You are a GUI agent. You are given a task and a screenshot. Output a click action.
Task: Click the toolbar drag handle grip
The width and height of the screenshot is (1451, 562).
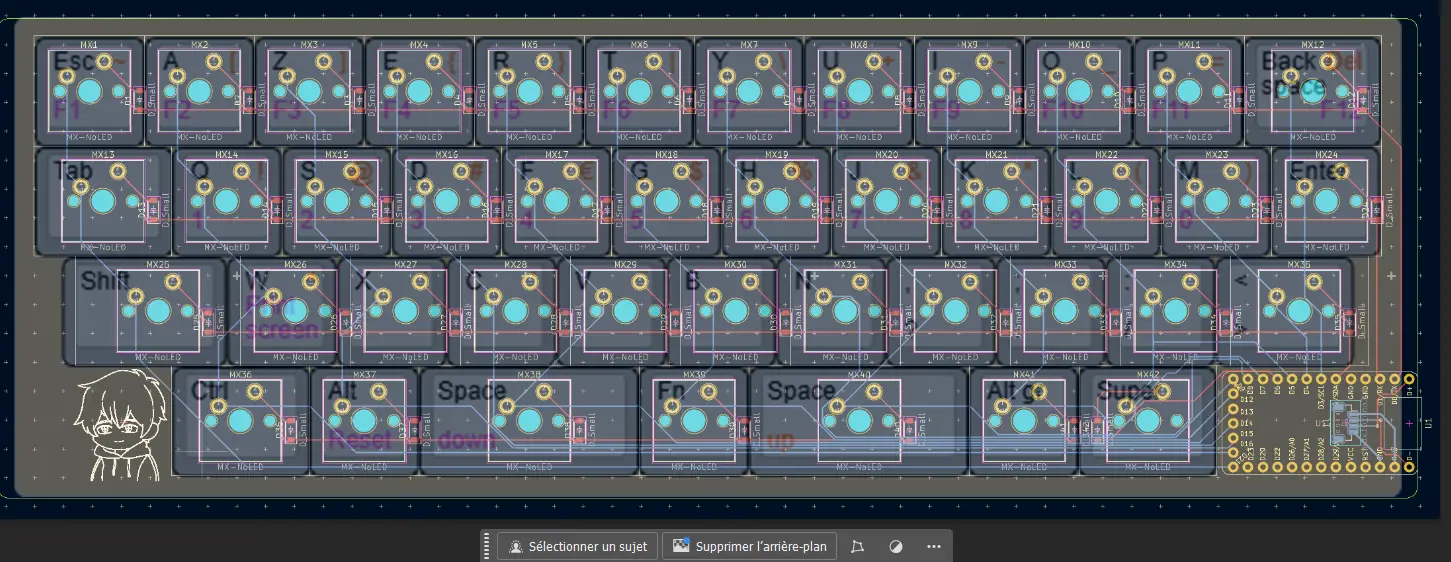487,547
